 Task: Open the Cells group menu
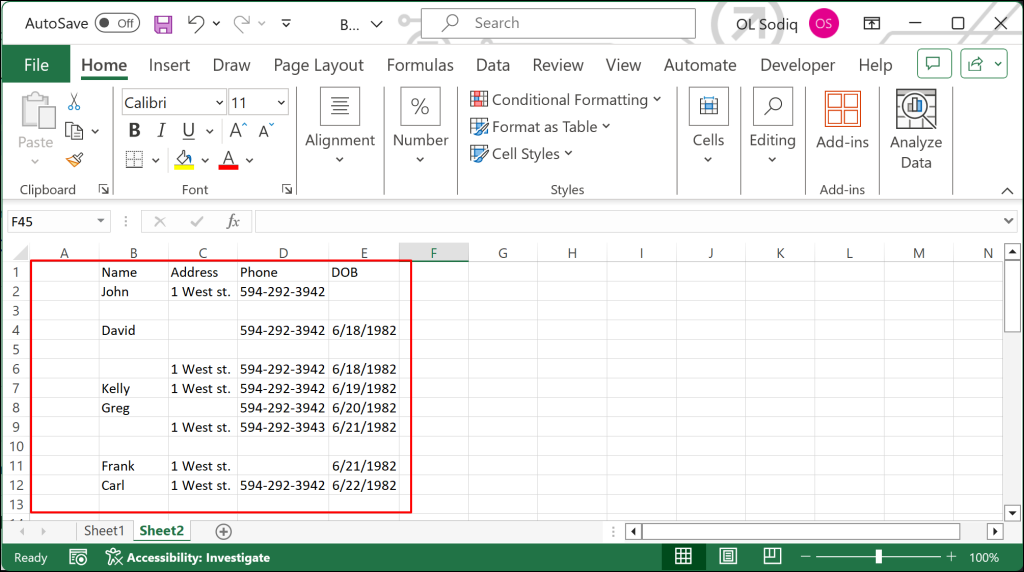[709, 127]
